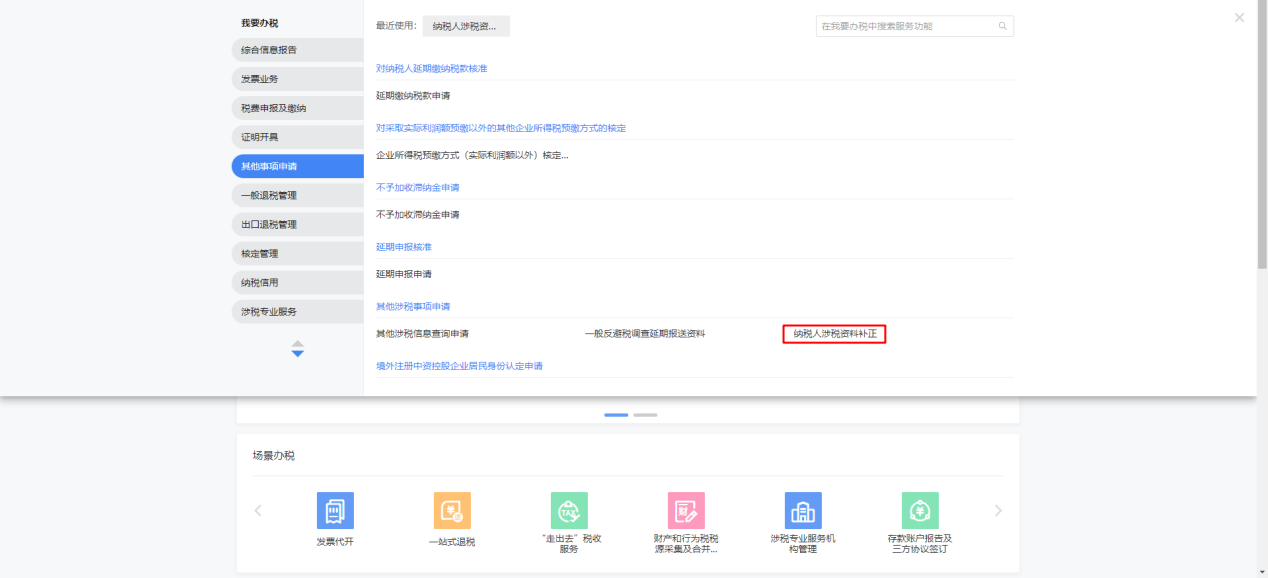Viewport: 1268px width, 578px height.
Task: Click the search magnifier icon
Action: point(1002,27)
